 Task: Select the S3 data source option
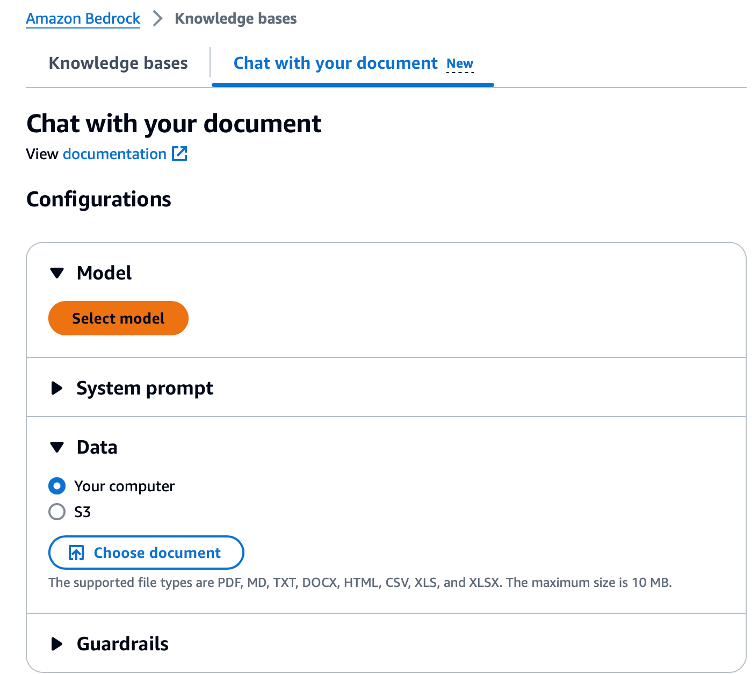pos(57,512)
